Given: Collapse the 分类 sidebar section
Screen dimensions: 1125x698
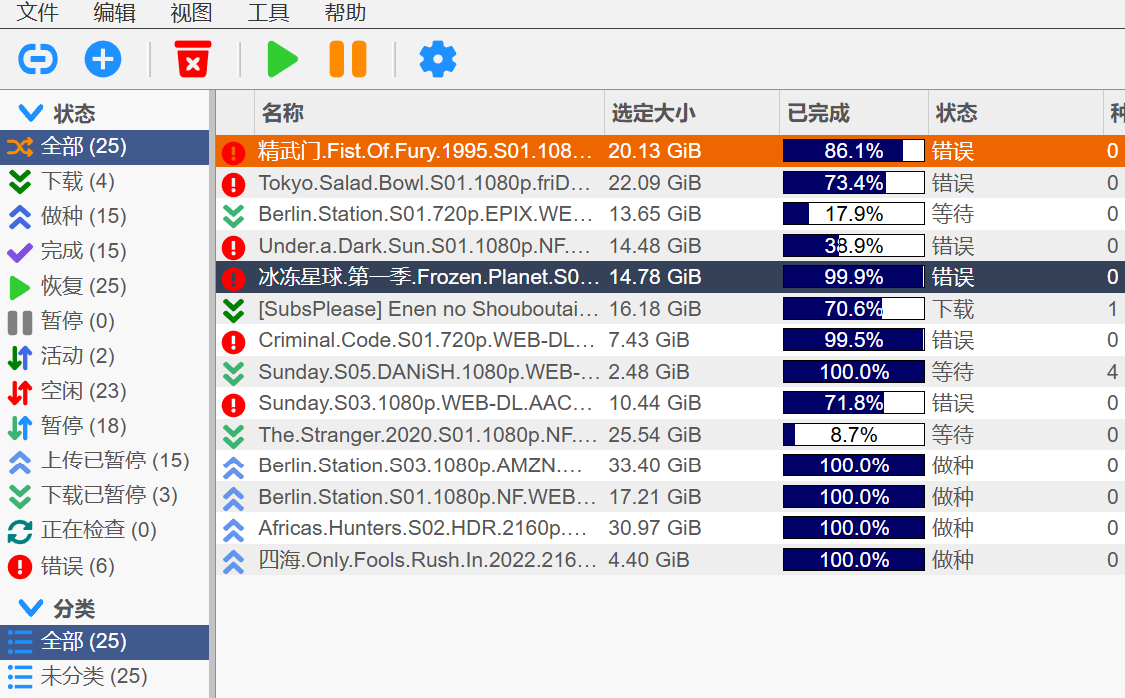Looking at the screenshot, I should 31,608.
